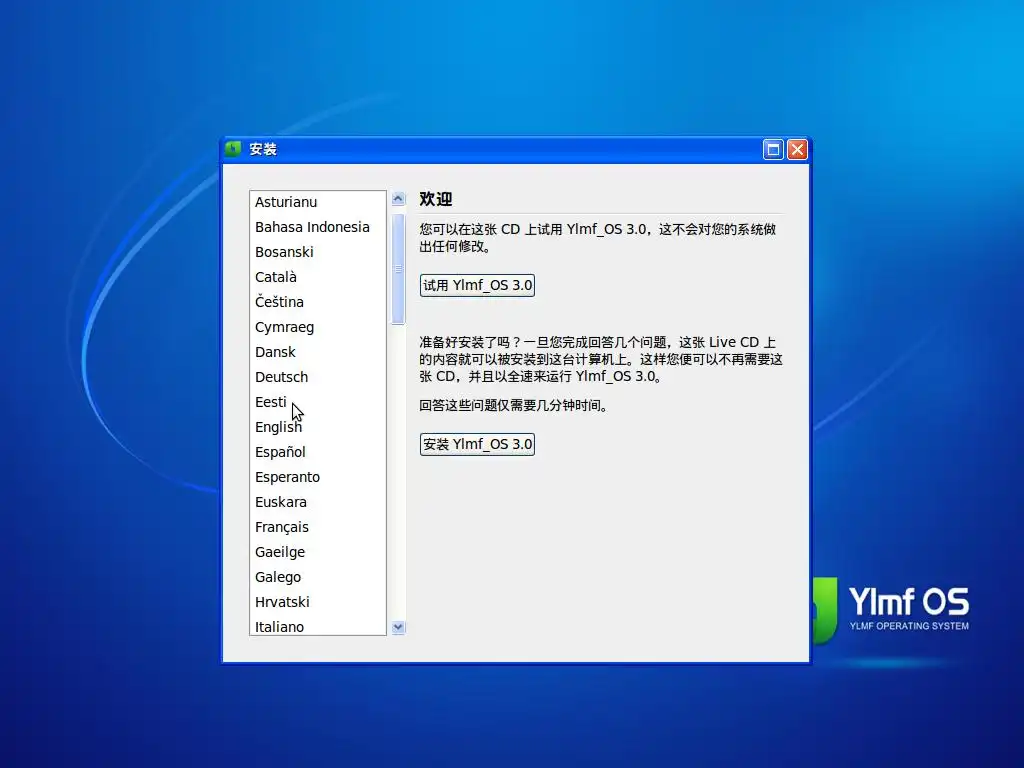
Task: Select Français language
Action: pos(317,527)
